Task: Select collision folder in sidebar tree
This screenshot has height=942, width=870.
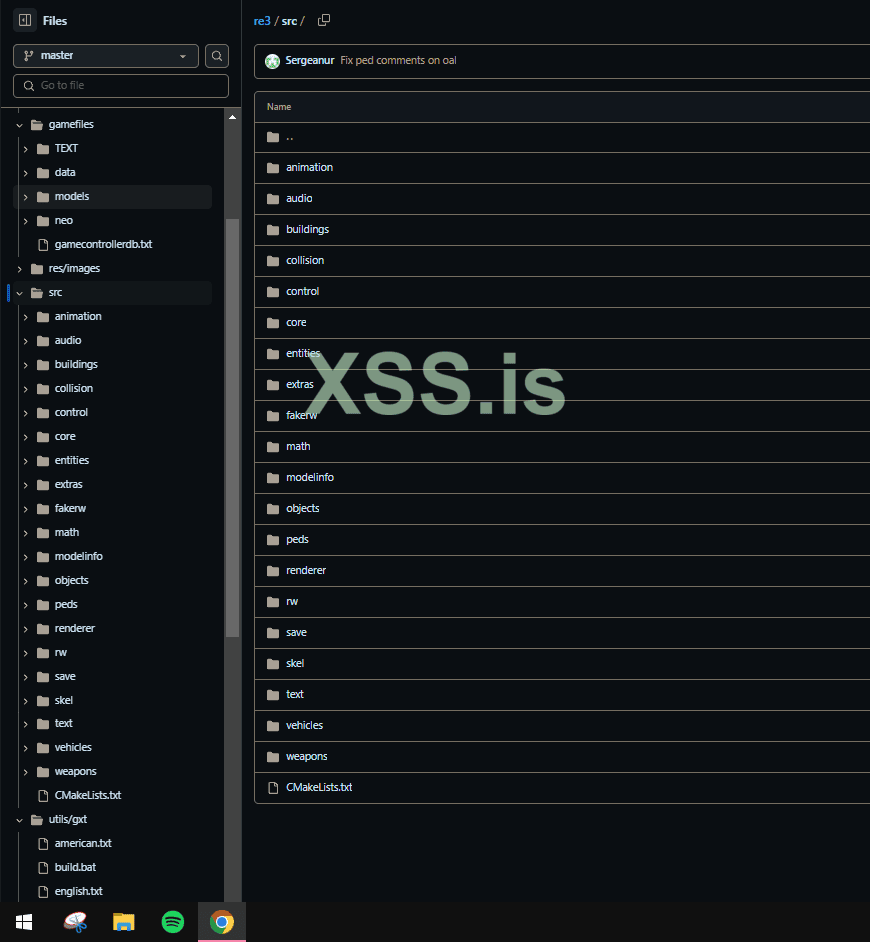Action: point(73,389)
